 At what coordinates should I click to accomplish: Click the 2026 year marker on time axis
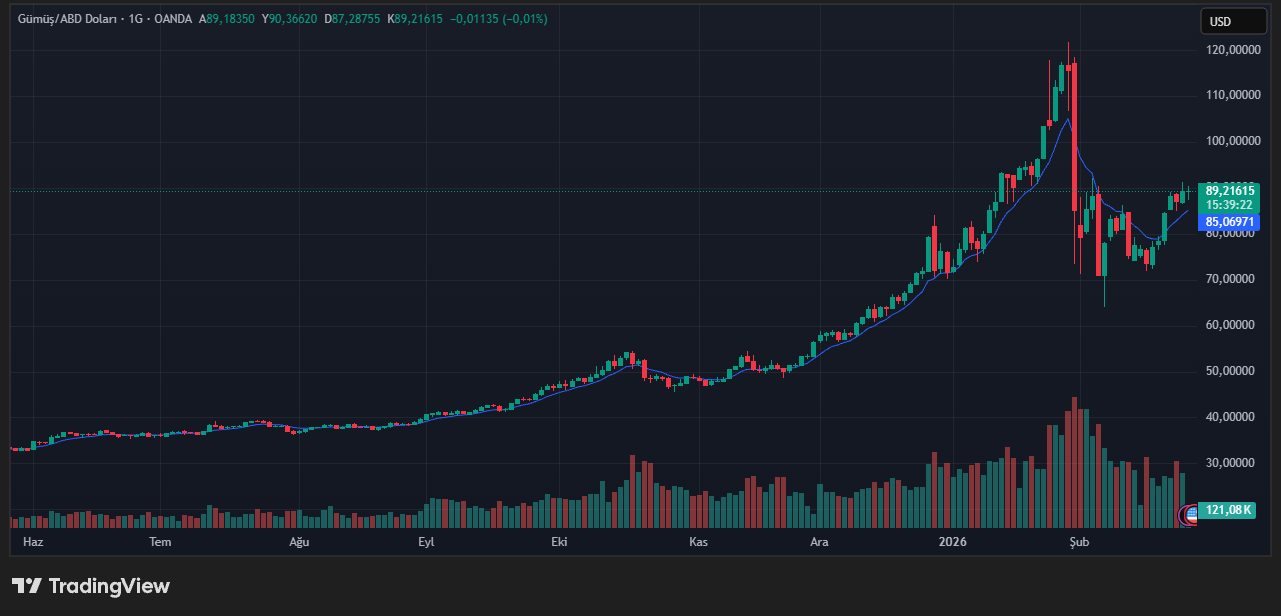pos(952,542)
